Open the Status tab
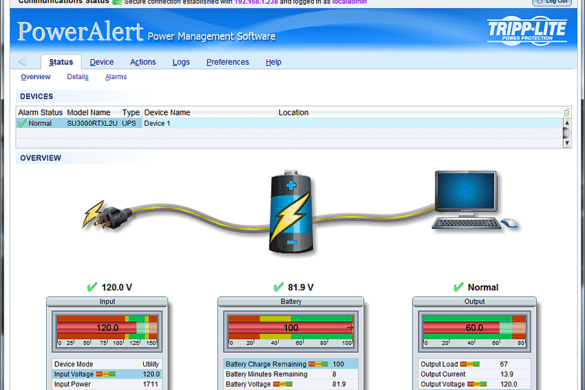This screenshot has height=390, width=585. tap(61, 62)
